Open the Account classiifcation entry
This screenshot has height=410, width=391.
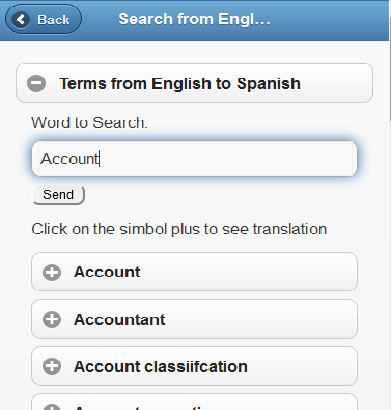194,366
